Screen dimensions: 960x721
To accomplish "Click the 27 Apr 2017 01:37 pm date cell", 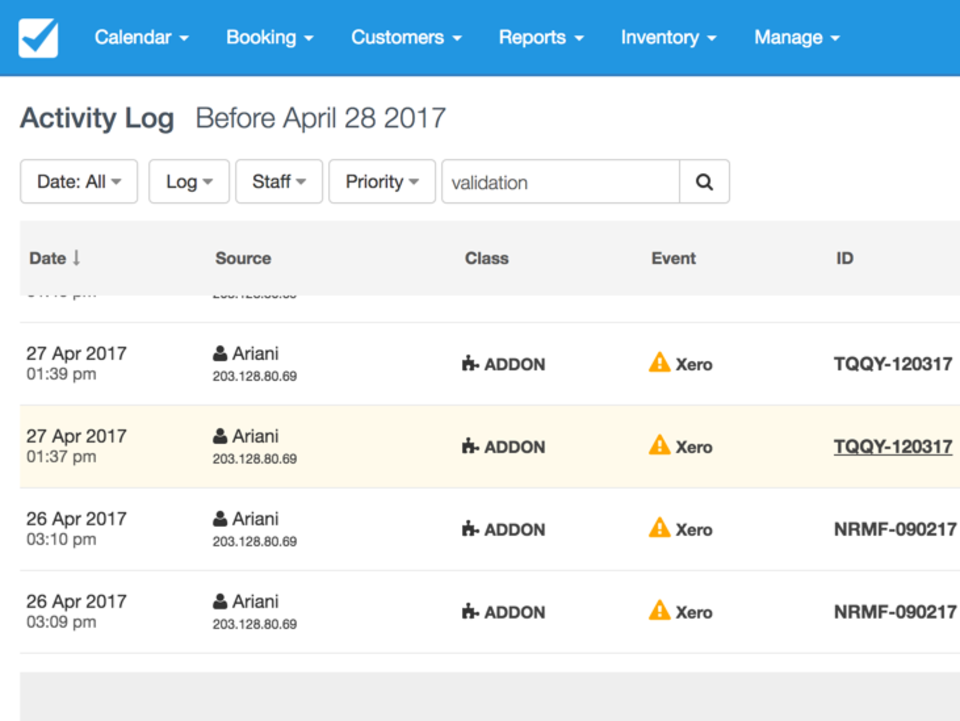I will coord(77,446).
